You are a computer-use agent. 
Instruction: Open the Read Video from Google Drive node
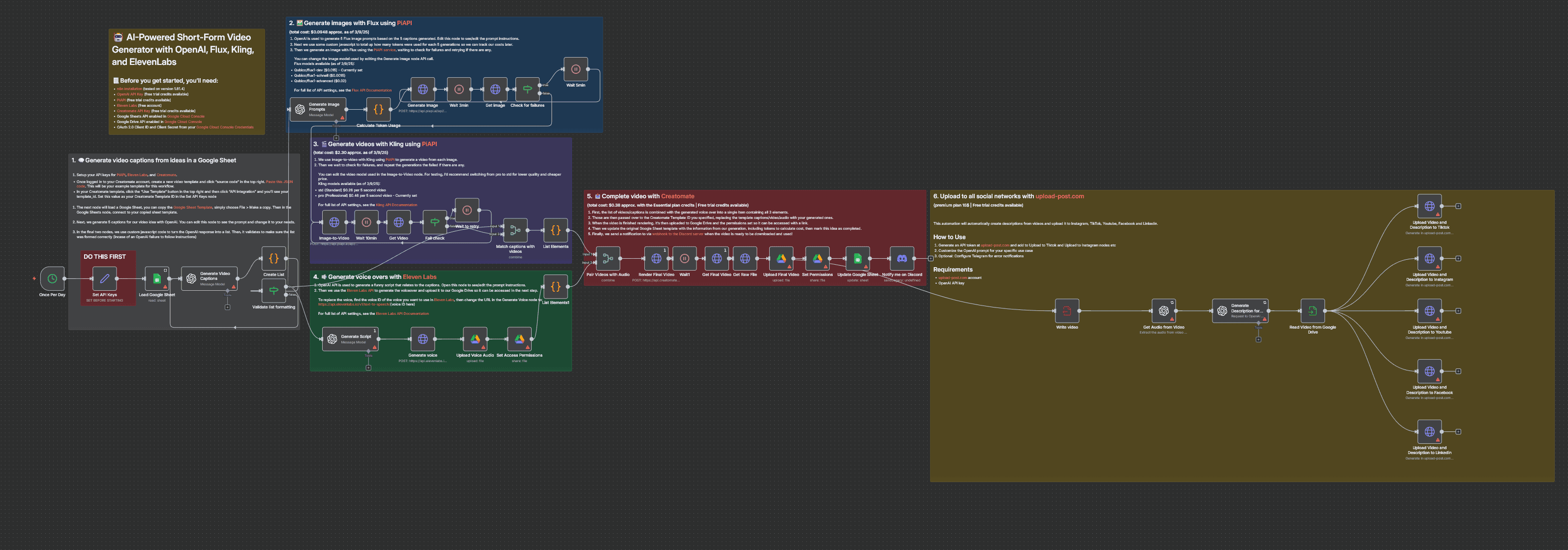pos(1312,310)
